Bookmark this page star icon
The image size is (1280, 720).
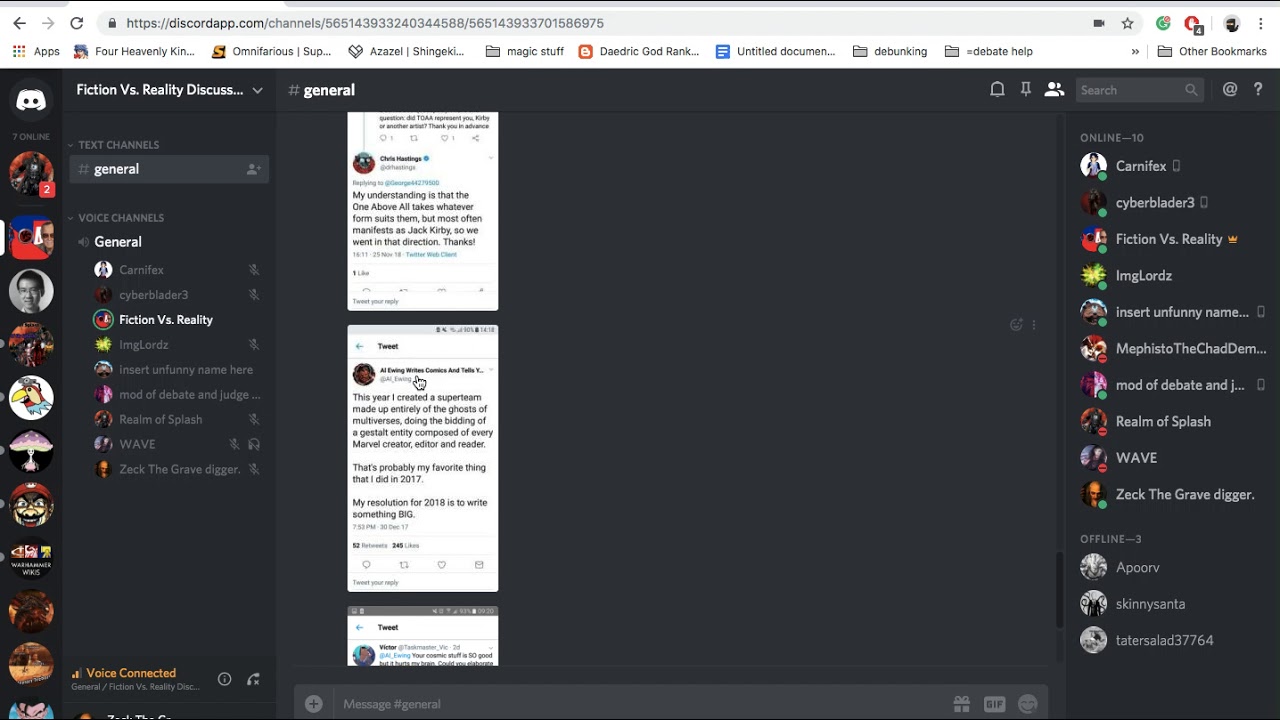(x=1127, y=23)
